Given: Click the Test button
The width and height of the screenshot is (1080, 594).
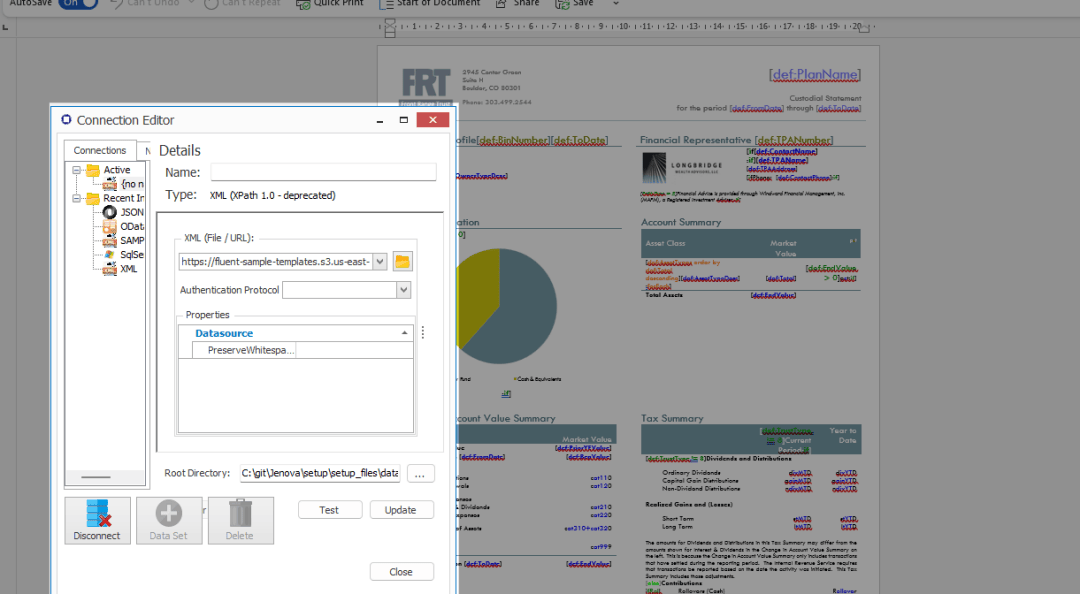Looking at the screenshot, I should 329,510.
